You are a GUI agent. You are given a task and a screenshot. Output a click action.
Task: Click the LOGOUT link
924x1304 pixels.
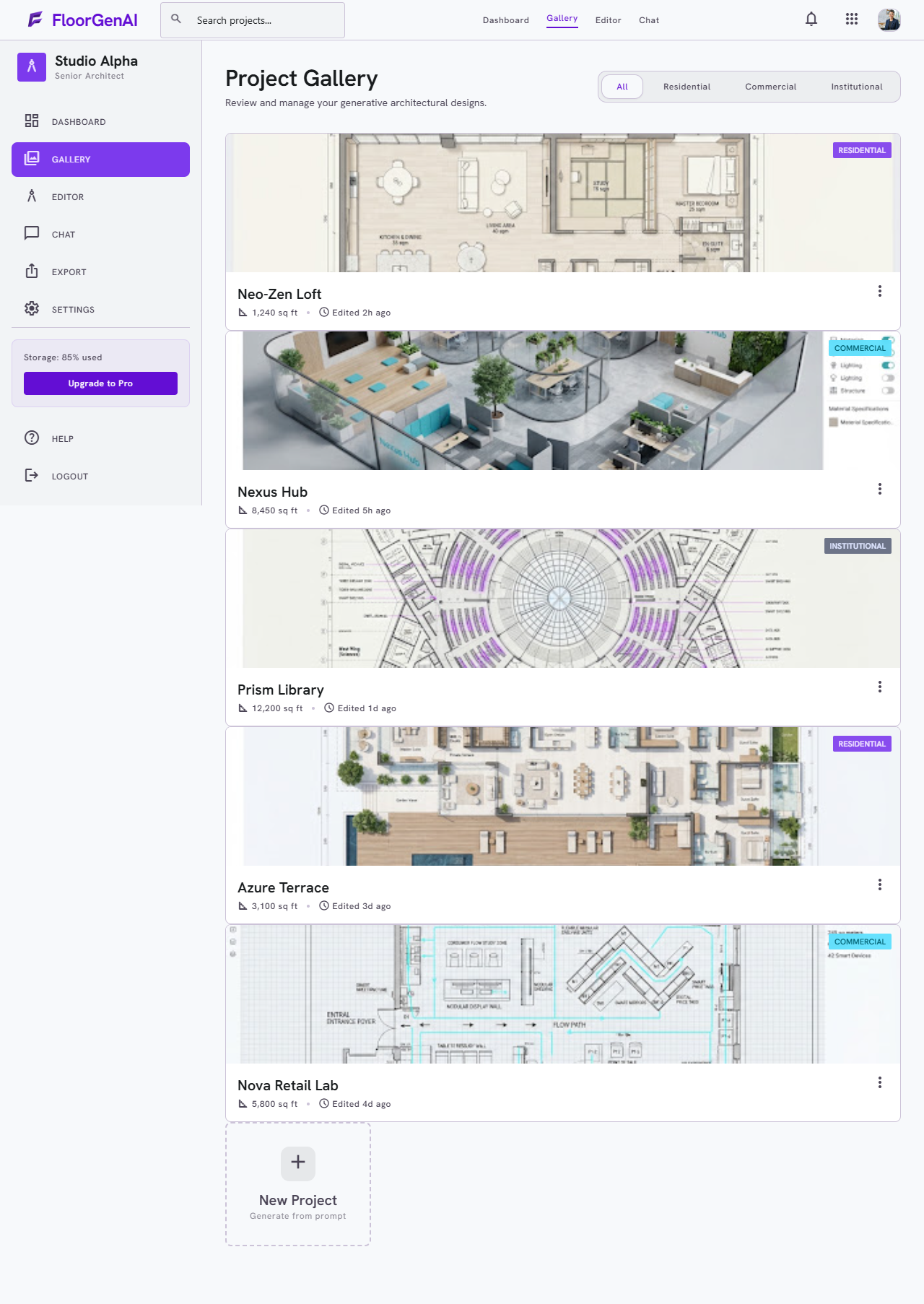100,477
